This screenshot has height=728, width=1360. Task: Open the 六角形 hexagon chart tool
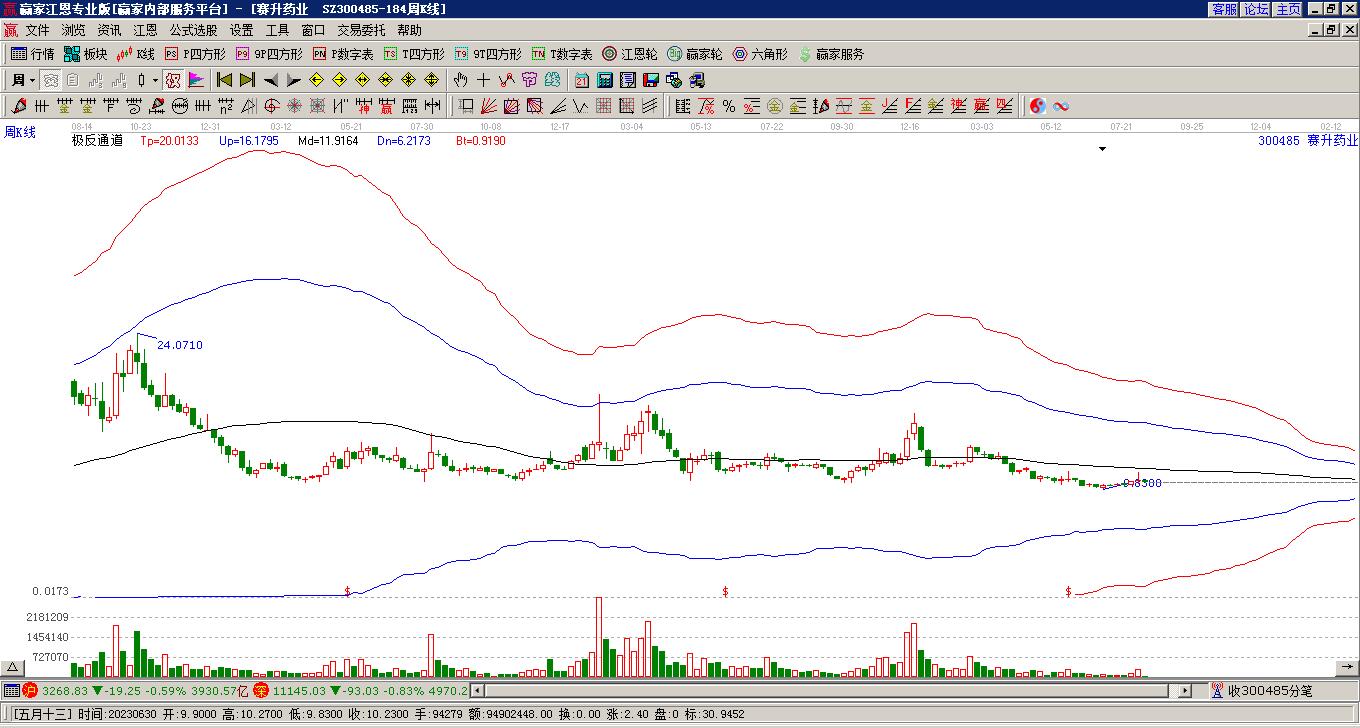760,54
